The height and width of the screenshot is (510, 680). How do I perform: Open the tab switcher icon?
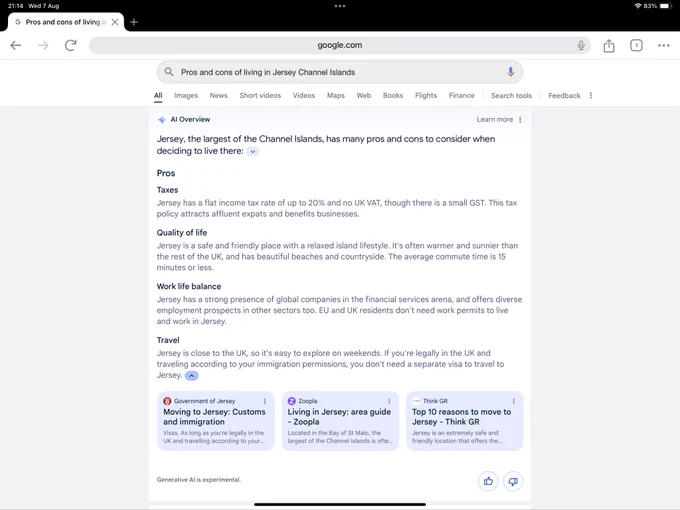[636, 45]
